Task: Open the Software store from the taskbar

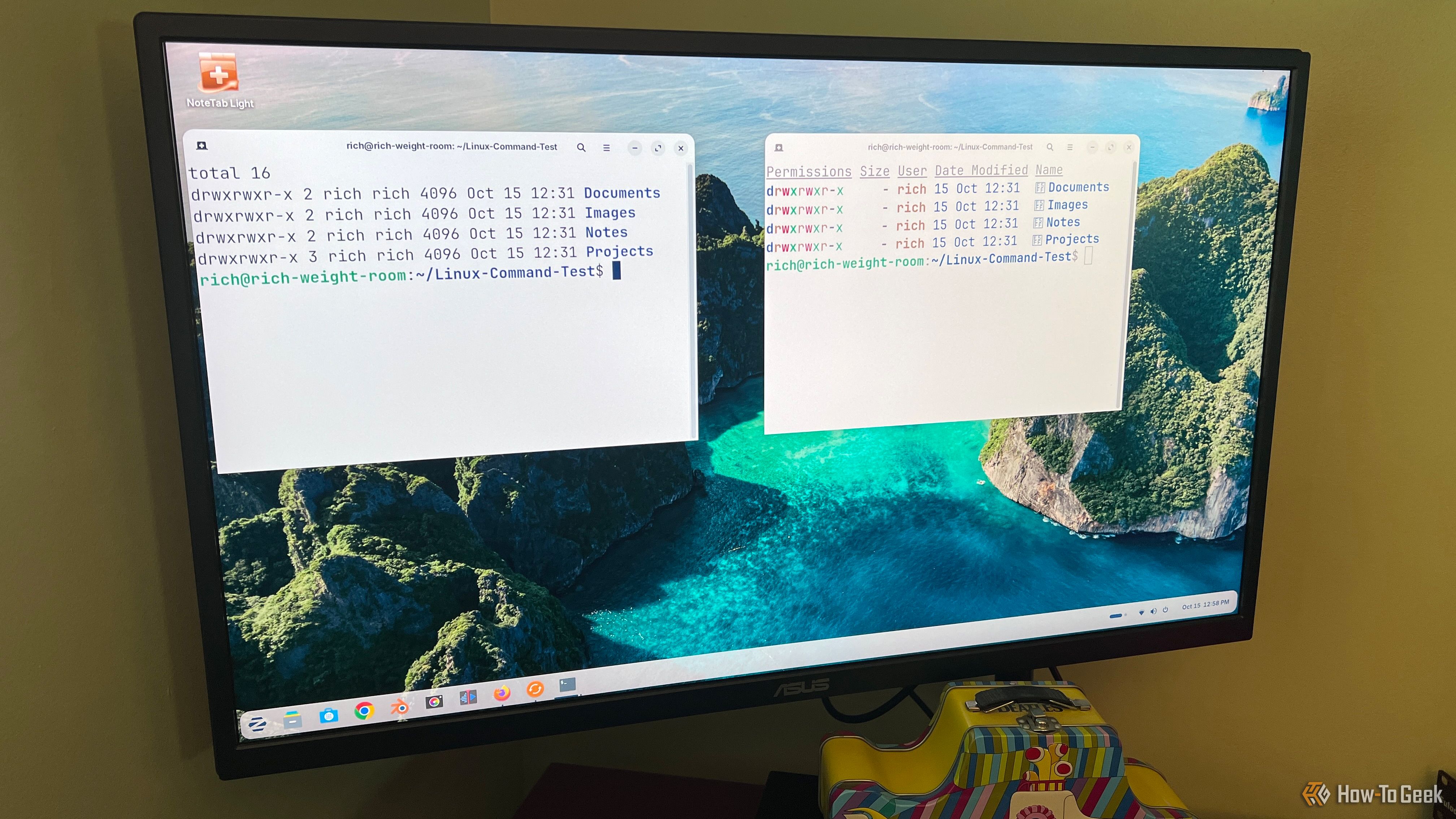Action: point(328,716)
